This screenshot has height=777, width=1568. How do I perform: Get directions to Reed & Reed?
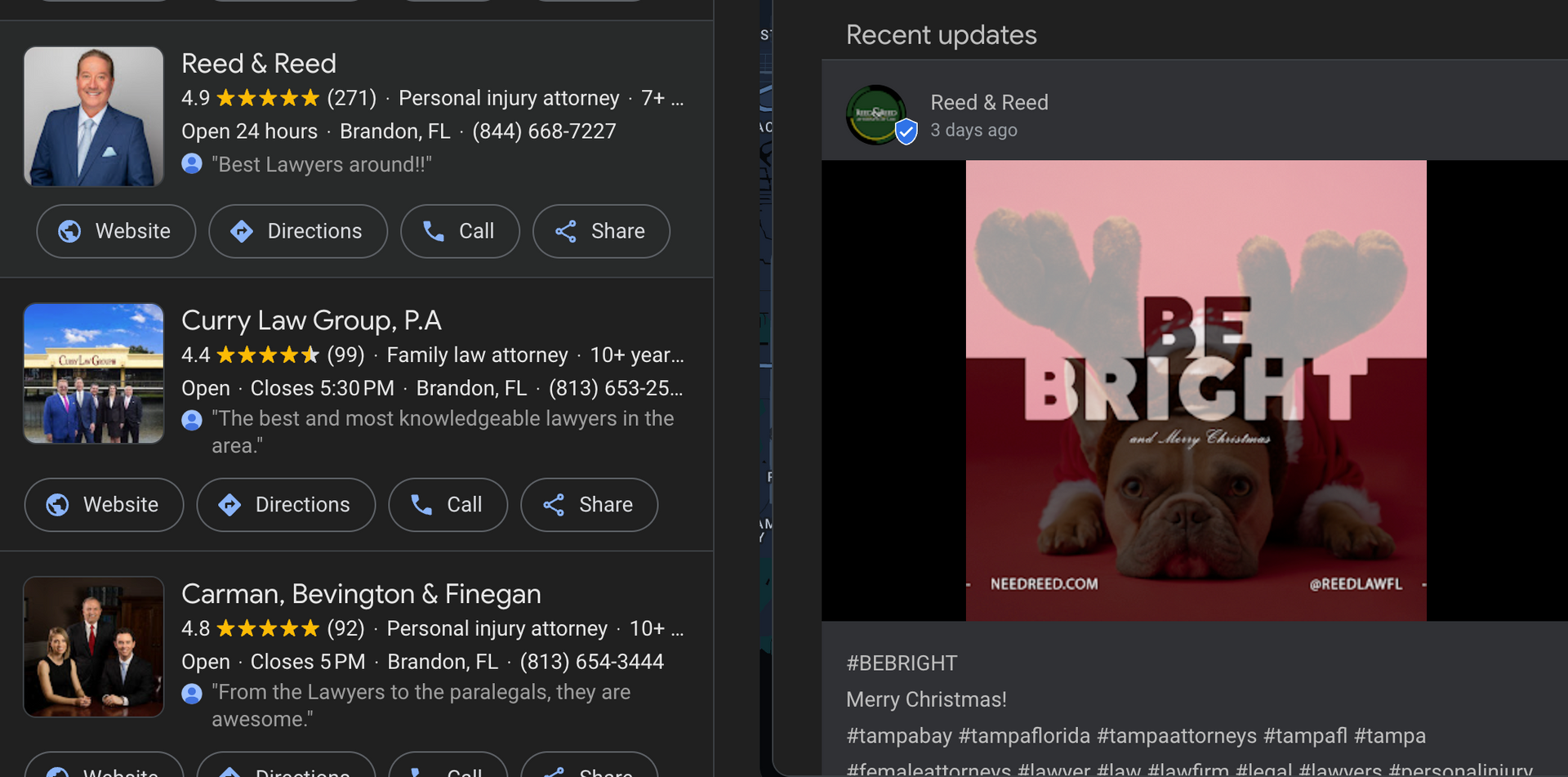click(298, 231)
